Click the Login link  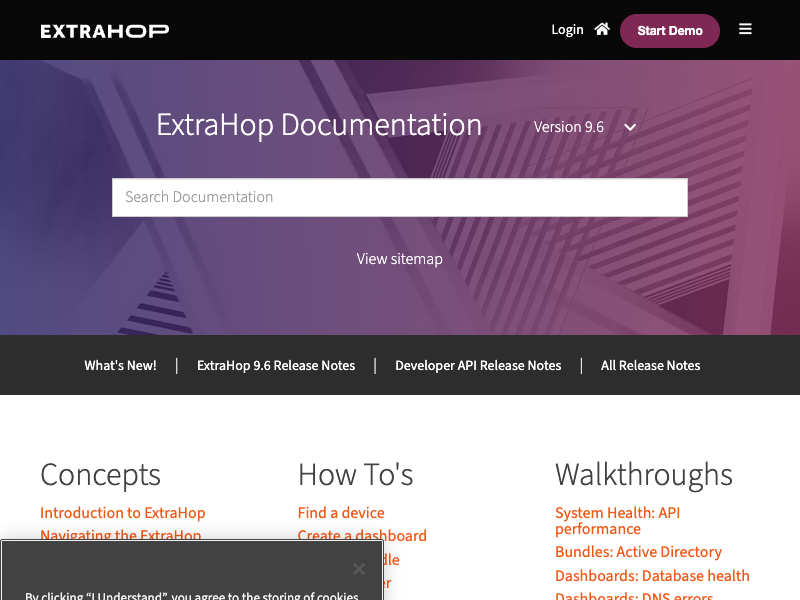click(567, 30)
